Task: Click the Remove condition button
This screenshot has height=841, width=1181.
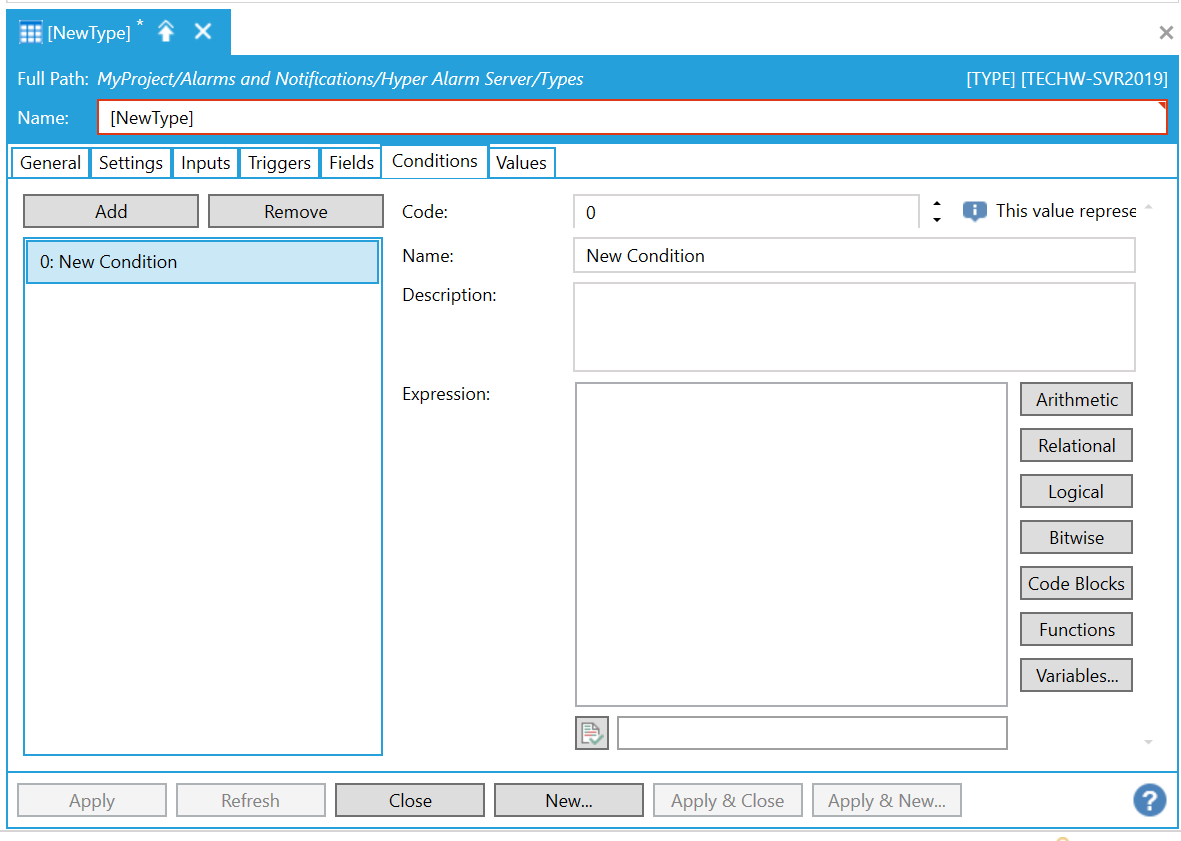Action: (295, 211)
